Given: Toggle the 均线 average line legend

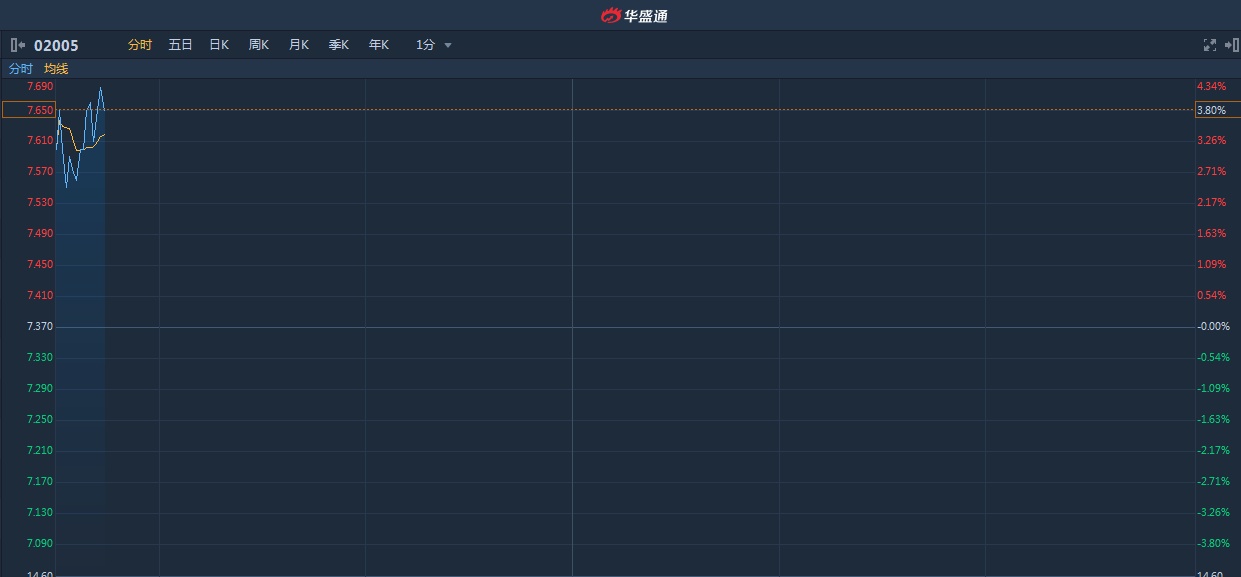Looking at the screenshot, I should tap(56, 69).
